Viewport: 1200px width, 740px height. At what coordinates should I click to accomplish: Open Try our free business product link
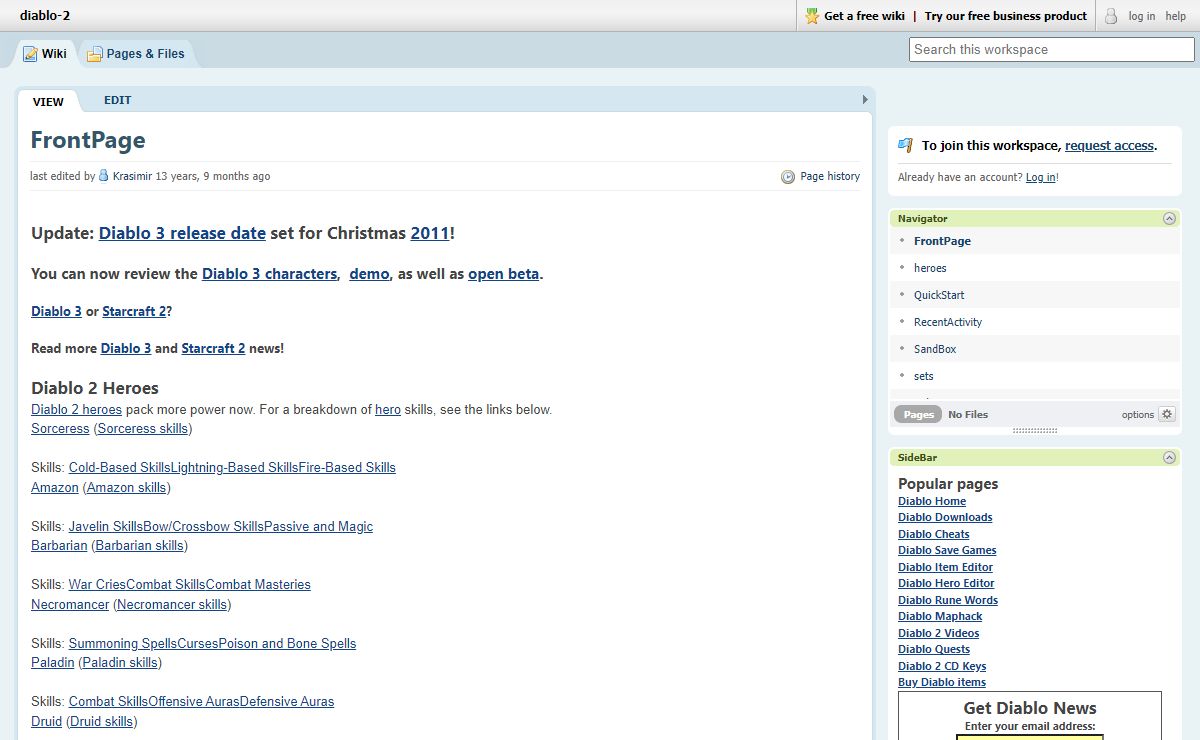pos(1006,16)
